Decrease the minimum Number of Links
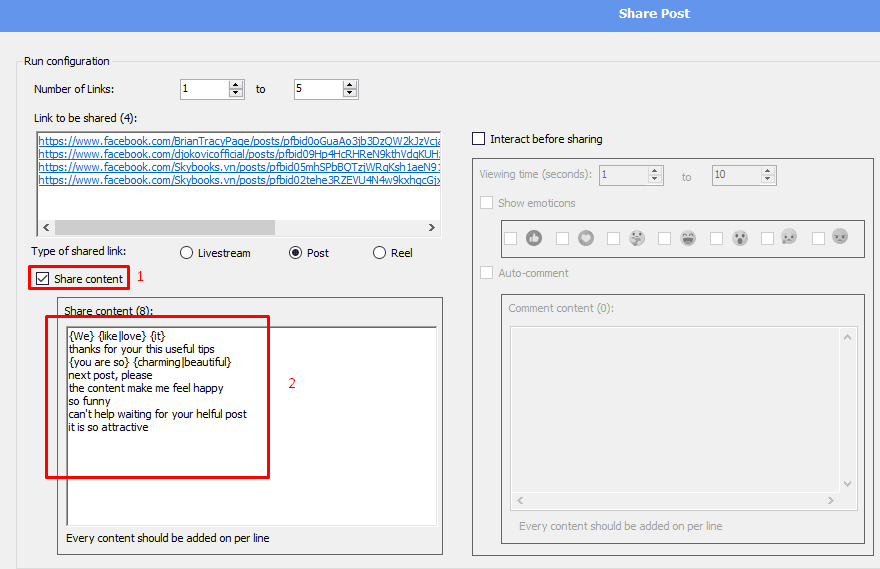 236,93
